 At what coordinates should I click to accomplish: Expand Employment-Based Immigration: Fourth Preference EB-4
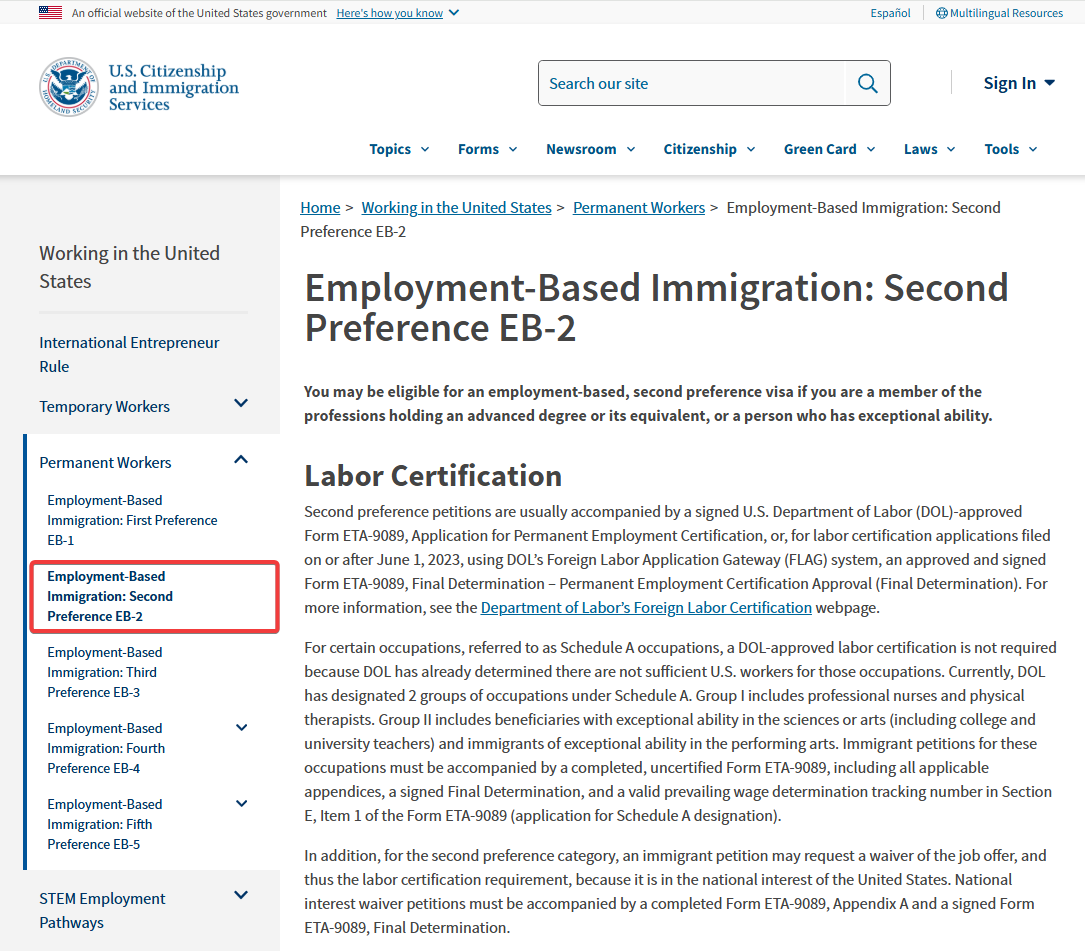pyautogui.click(x=241, y=727)
